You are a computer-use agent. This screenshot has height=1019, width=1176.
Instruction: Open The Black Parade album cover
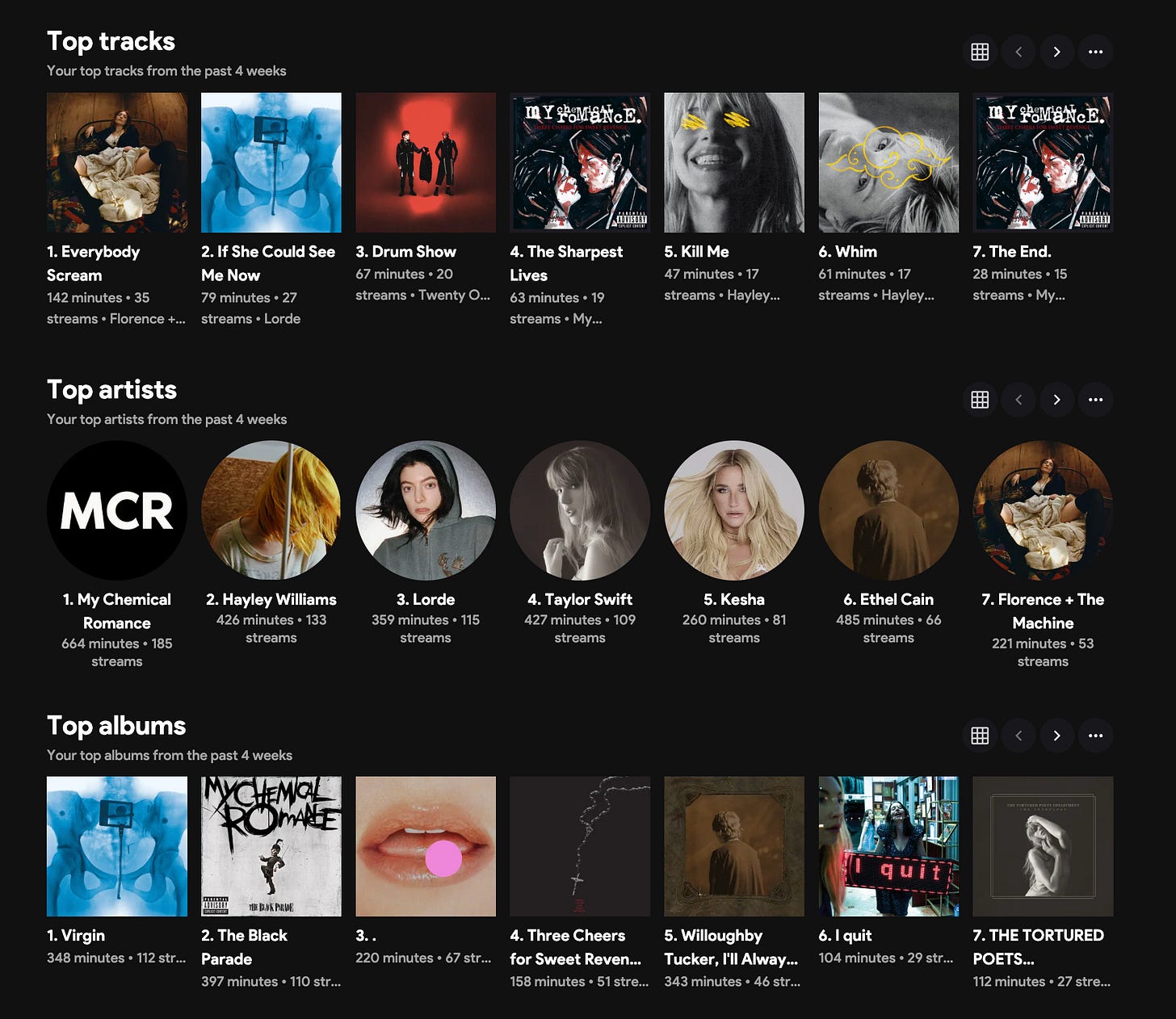271,846
